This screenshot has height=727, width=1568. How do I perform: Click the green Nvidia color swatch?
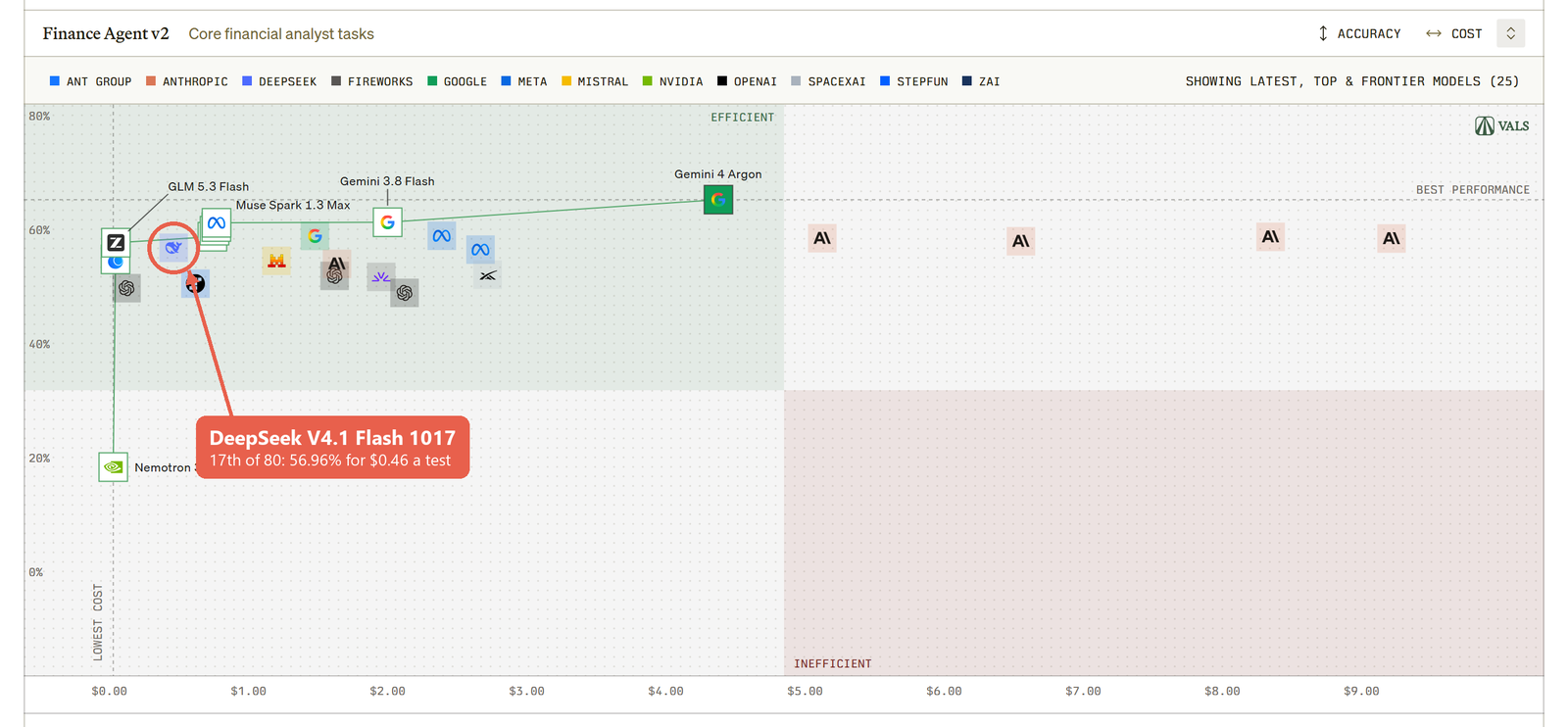(x=648, y=81)
